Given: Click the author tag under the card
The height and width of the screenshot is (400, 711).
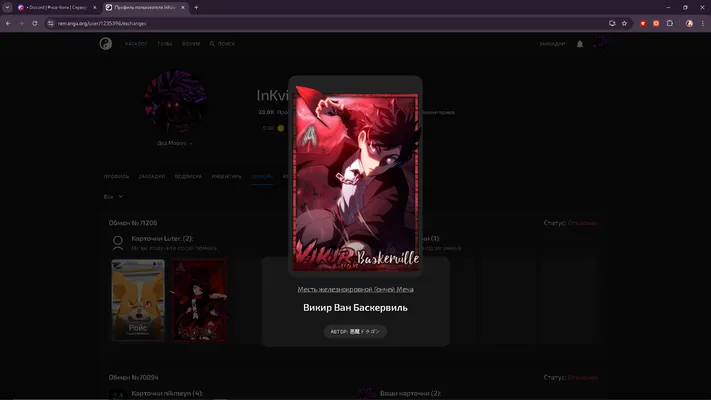Looking at the screenshot, I should [x=355, y=332].
